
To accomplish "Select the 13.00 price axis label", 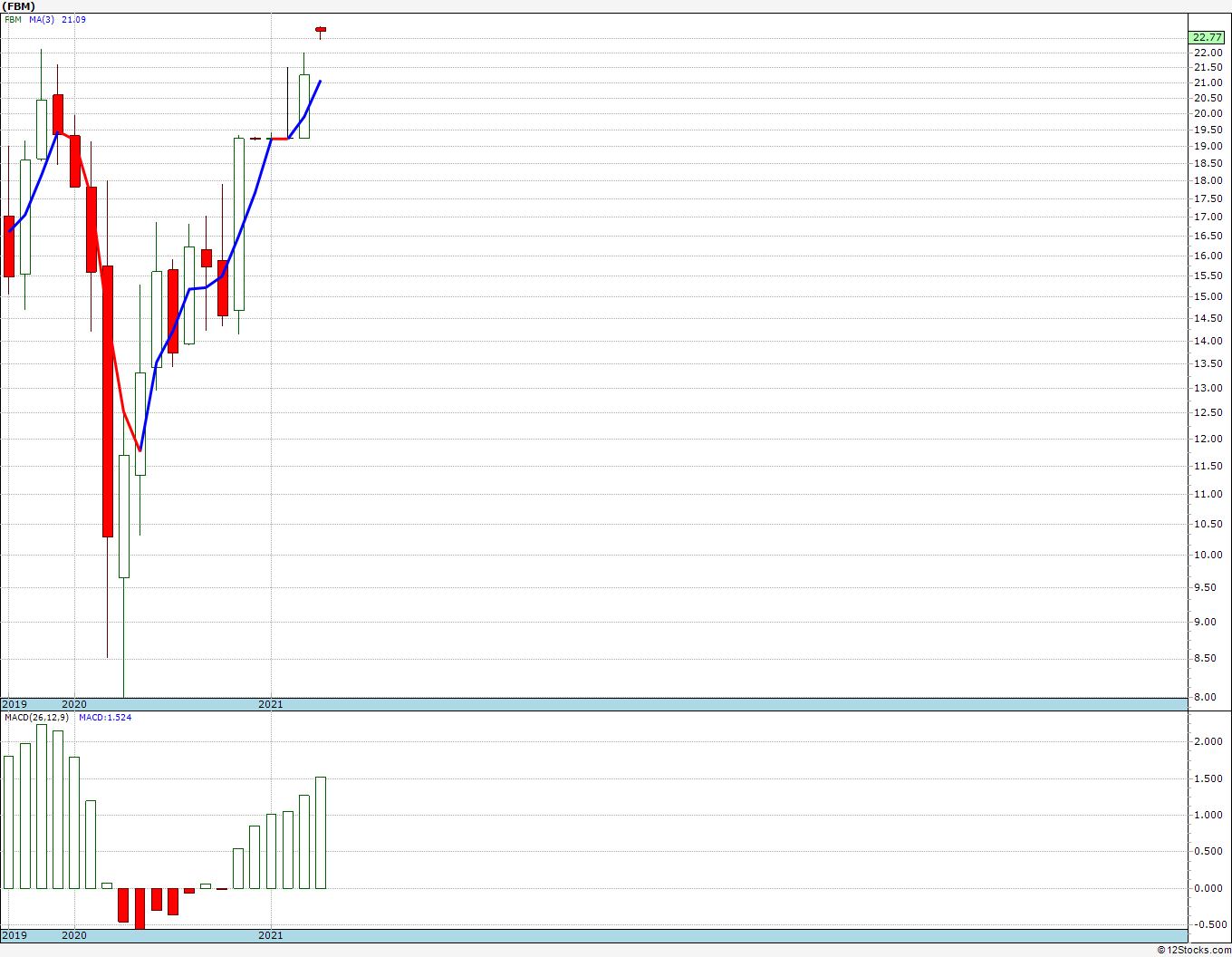I will click(1207, 388).
